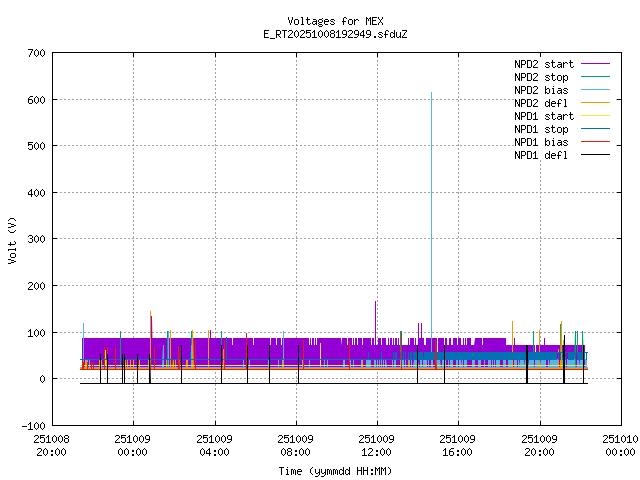
Task: Click the NPD2 bias legend text
Action: (x=541, y=89)
